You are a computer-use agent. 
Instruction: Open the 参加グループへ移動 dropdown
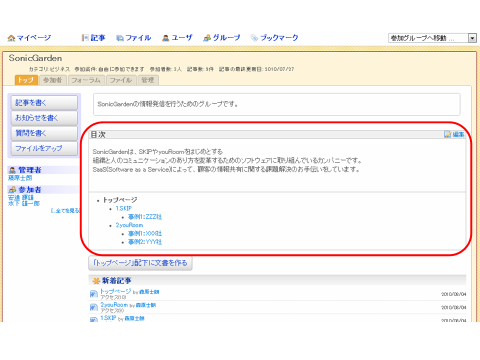pos(432,38)
